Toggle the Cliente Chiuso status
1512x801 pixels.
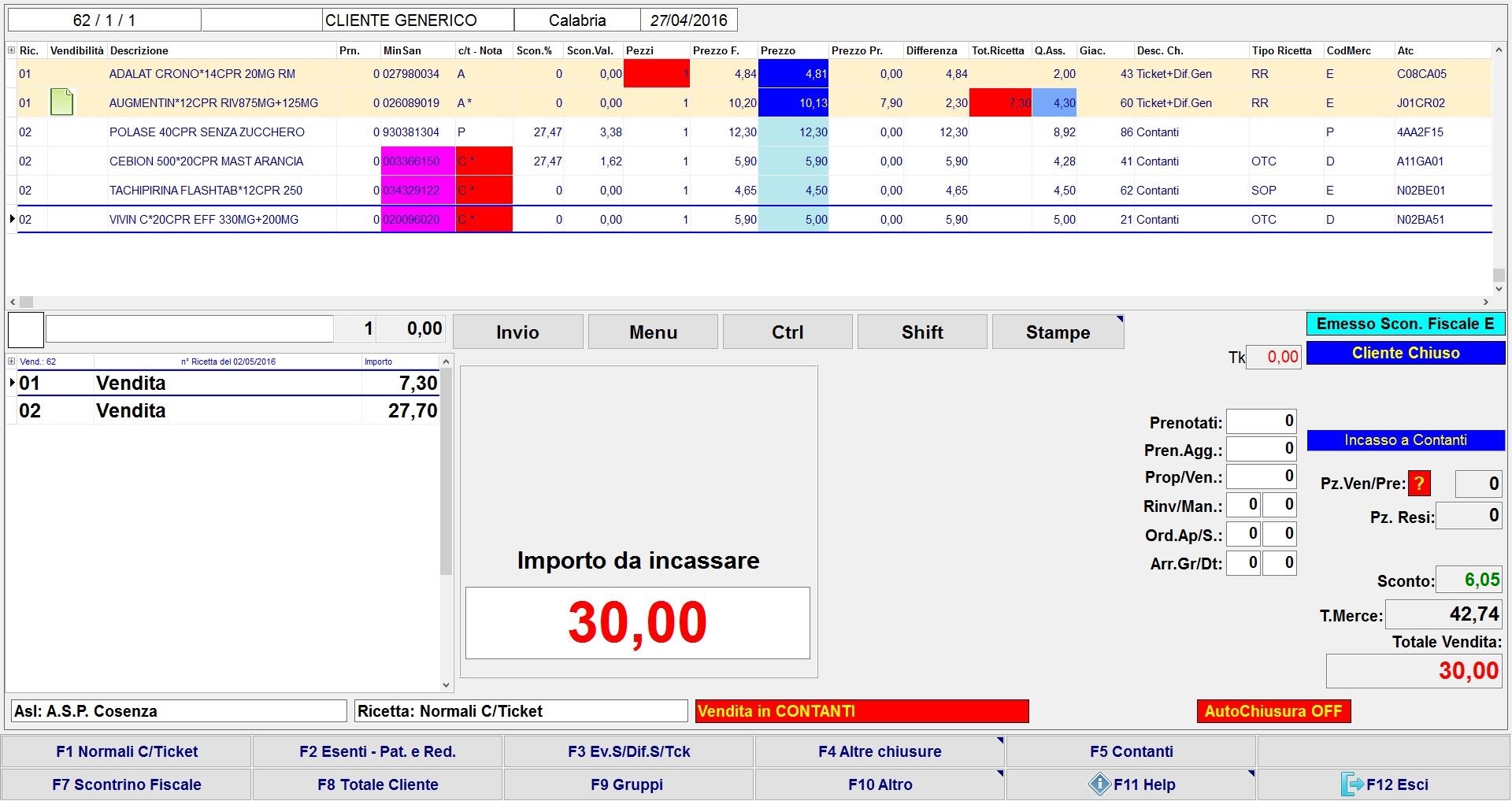[x=1405, y=353]
